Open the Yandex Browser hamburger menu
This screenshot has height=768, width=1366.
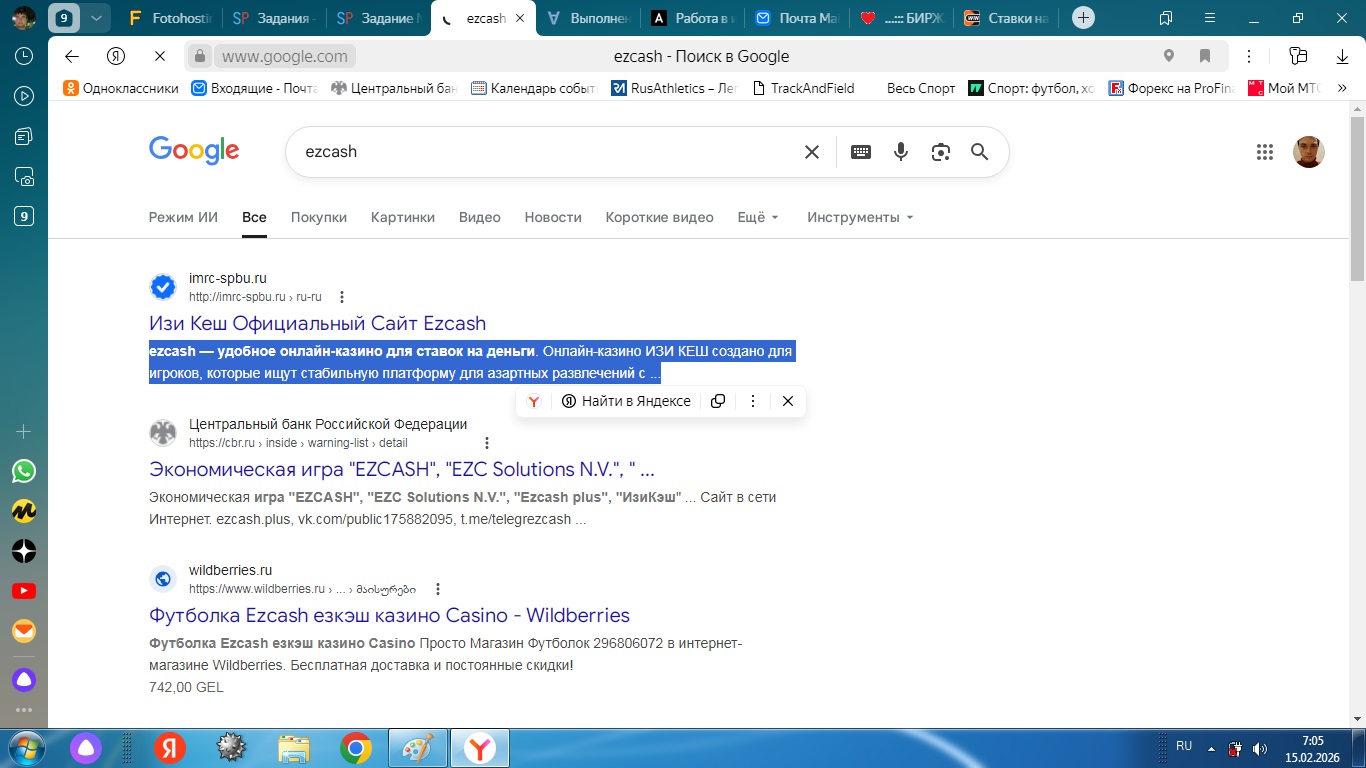click(1210, 18)
